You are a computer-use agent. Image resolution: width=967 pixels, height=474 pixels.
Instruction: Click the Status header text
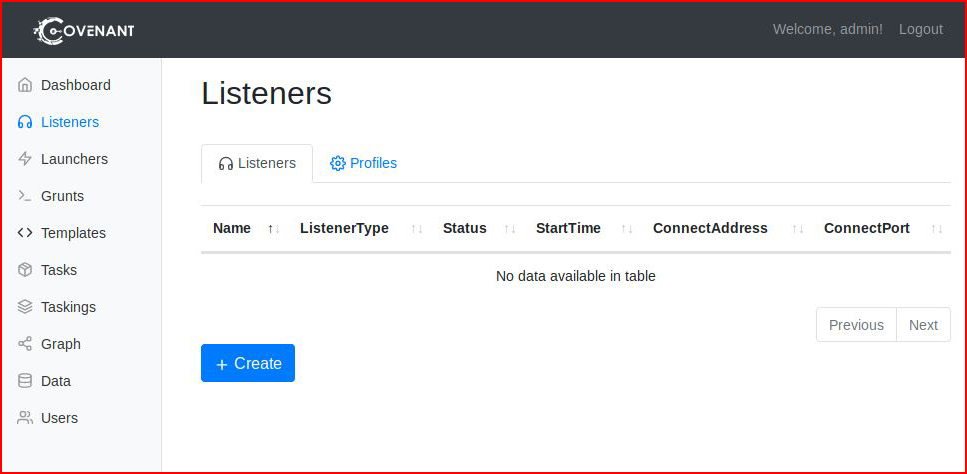click(464, 228)
